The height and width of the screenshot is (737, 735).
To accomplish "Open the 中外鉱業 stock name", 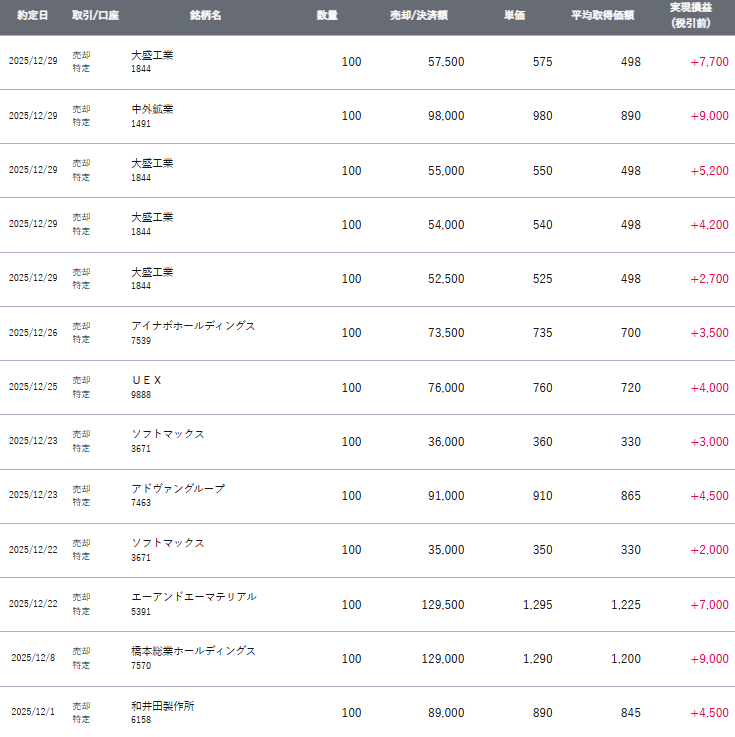I will tap(152, 109).
